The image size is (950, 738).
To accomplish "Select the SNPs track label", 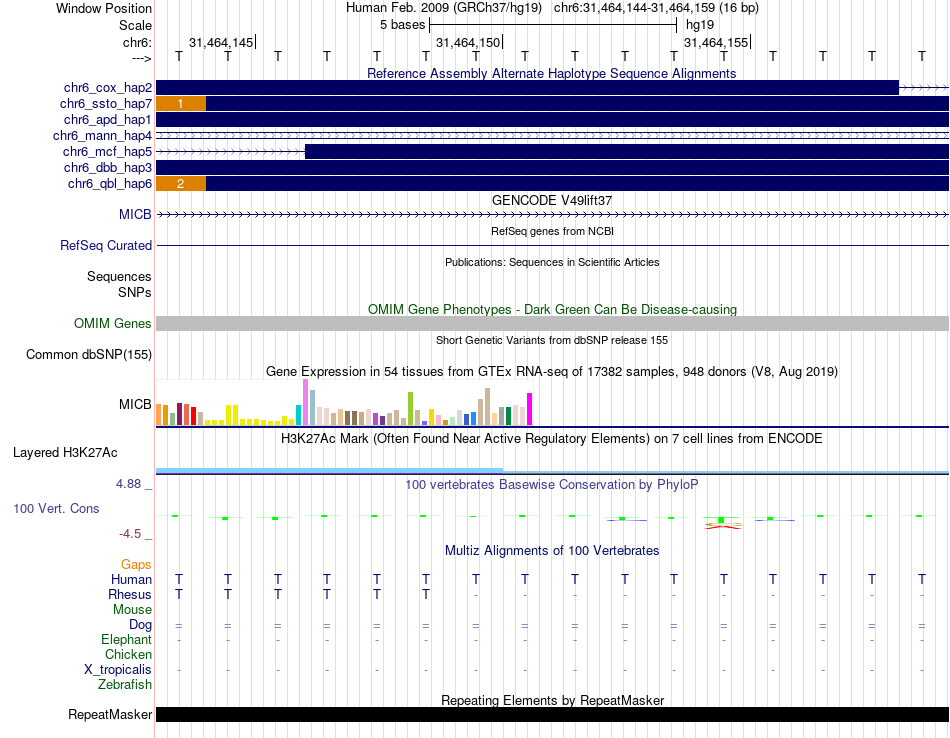I will pyautogui.click(x=135, y=292).
